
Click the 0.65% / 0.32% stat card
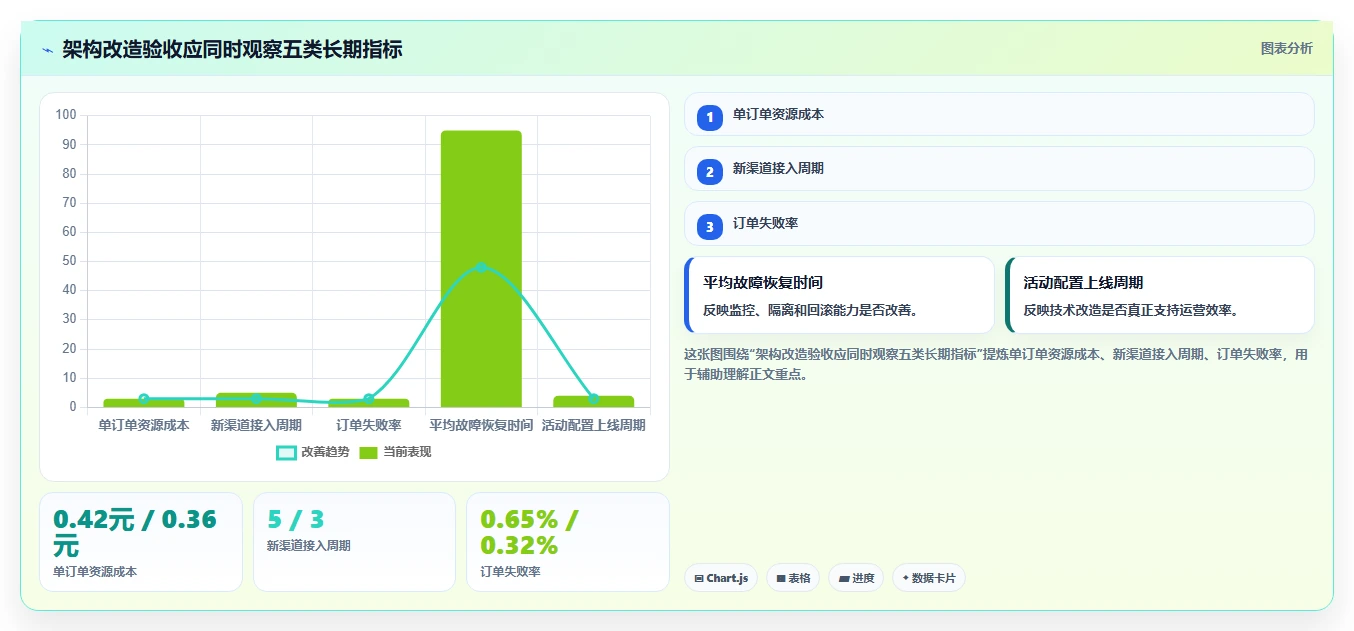[568, 542]
